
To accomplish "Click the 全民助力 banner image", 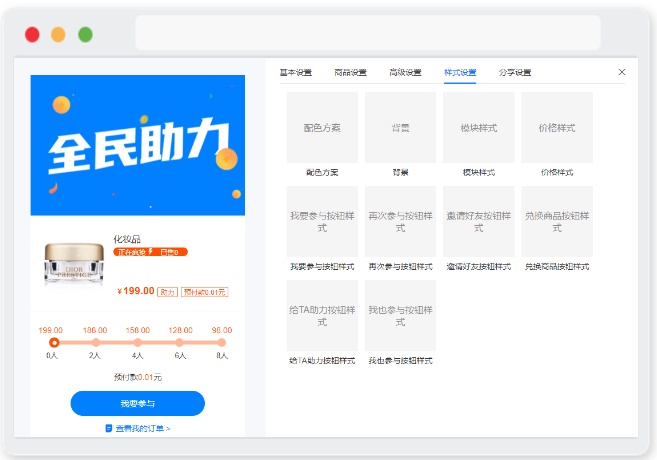I will tap(137, 145).
